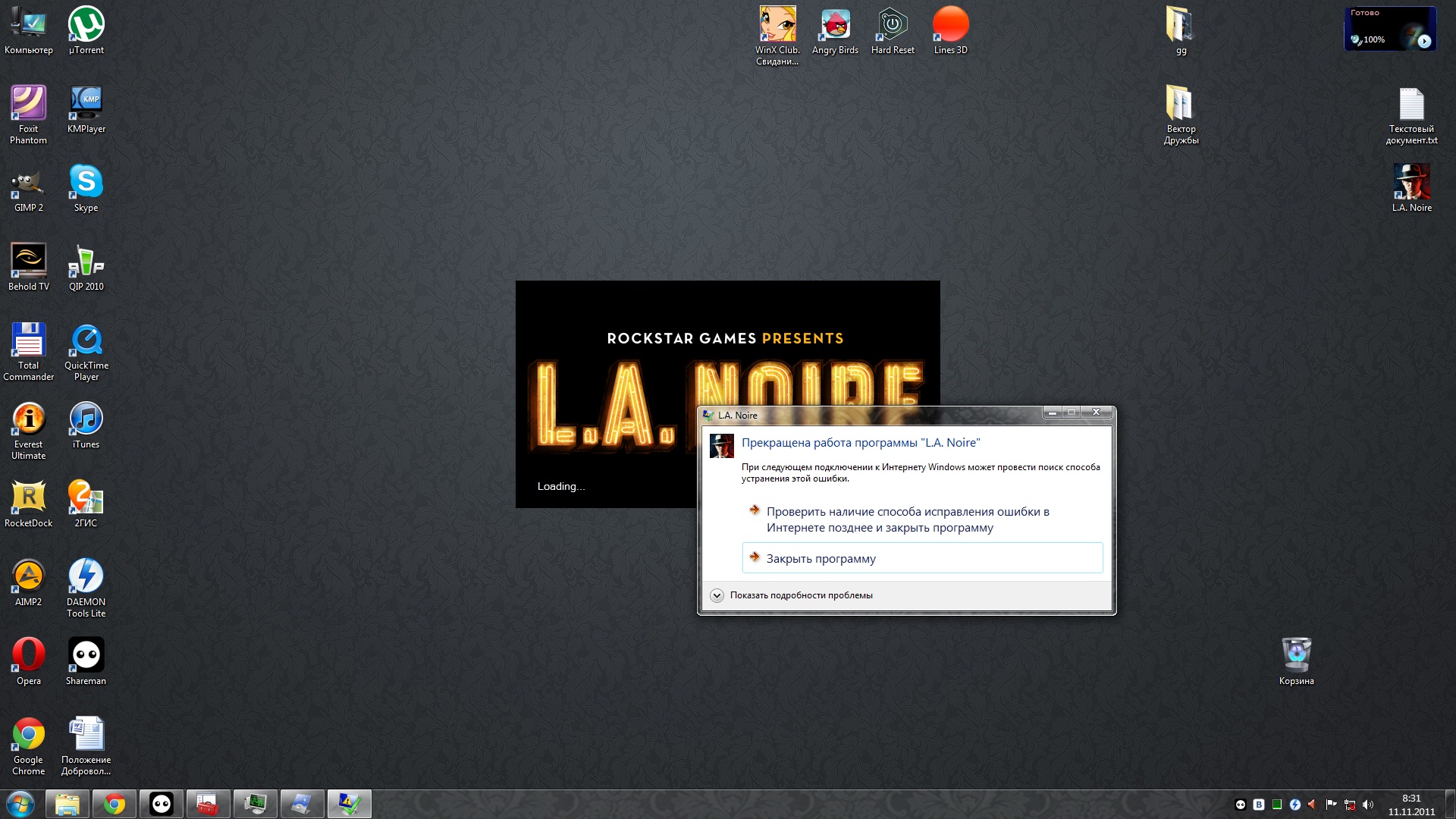Close the L.A. Noire error dialog
1456x819 pixels.
(1096, 412)
